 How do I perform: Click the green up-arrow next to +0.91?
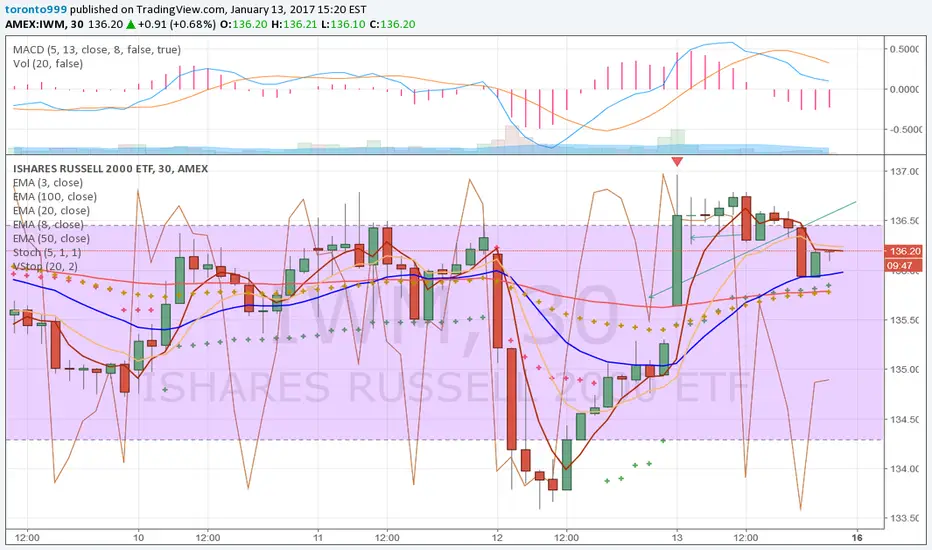click(130, 24)
